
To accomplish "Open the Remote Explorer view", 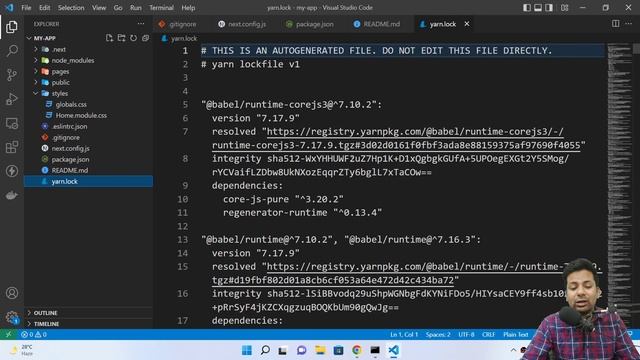I will 12,123.
